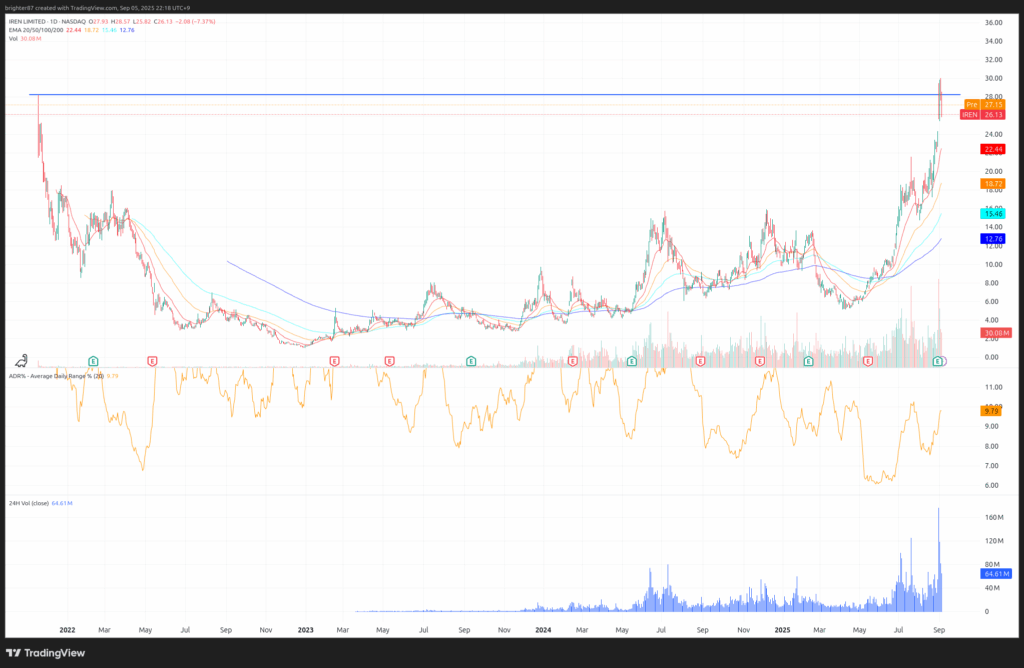Click the -2.08 (-7.37%) change value in legend
Screen dimensions: 1024x668
pos(195,22)
